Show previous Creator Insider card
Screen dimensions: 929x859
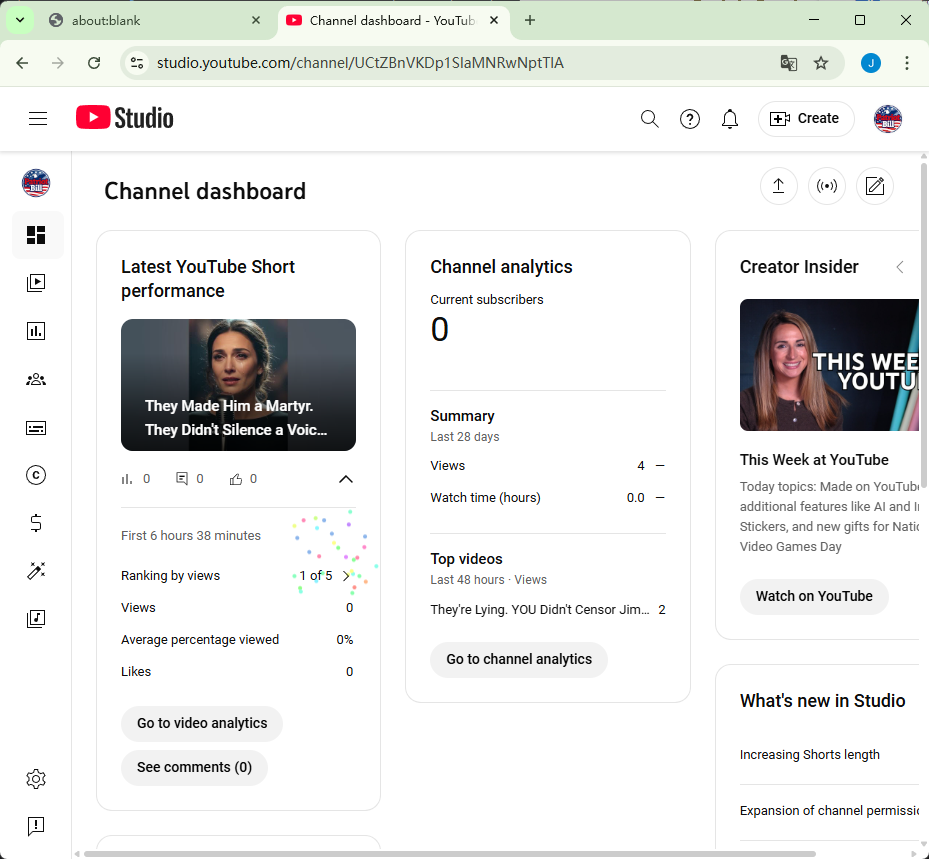pyautogui.click(x=899, y=267)
